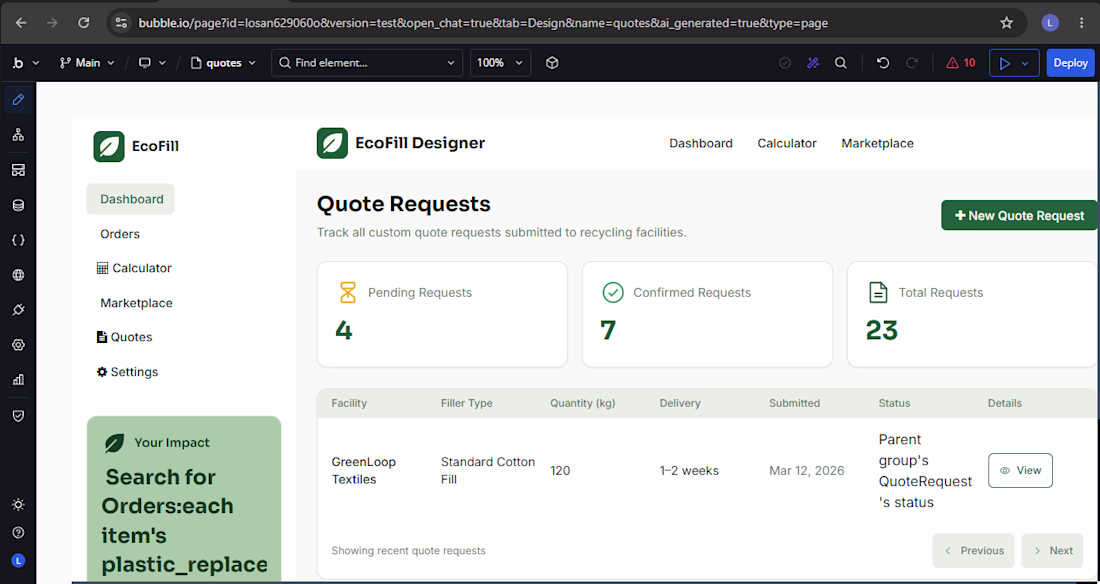Click the Find element search box
Viewport: 1100px width, 584px height.
point(367,63)
